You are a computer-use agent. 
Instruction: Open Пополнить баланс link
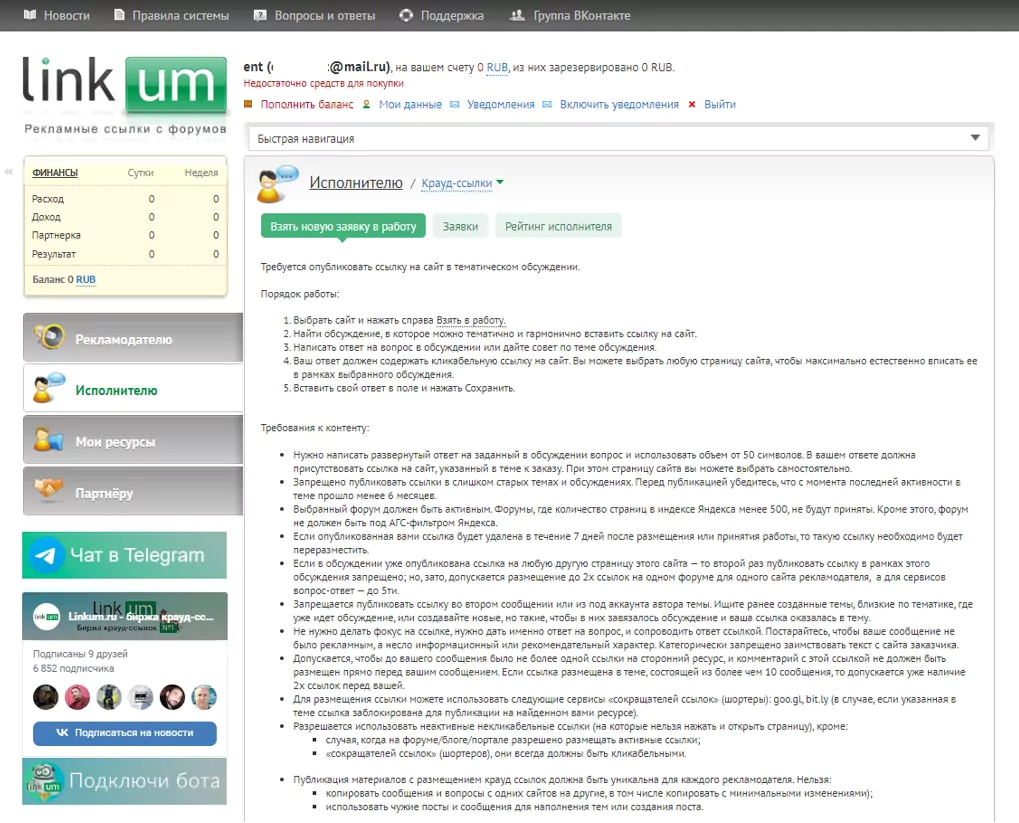point(307,104)
